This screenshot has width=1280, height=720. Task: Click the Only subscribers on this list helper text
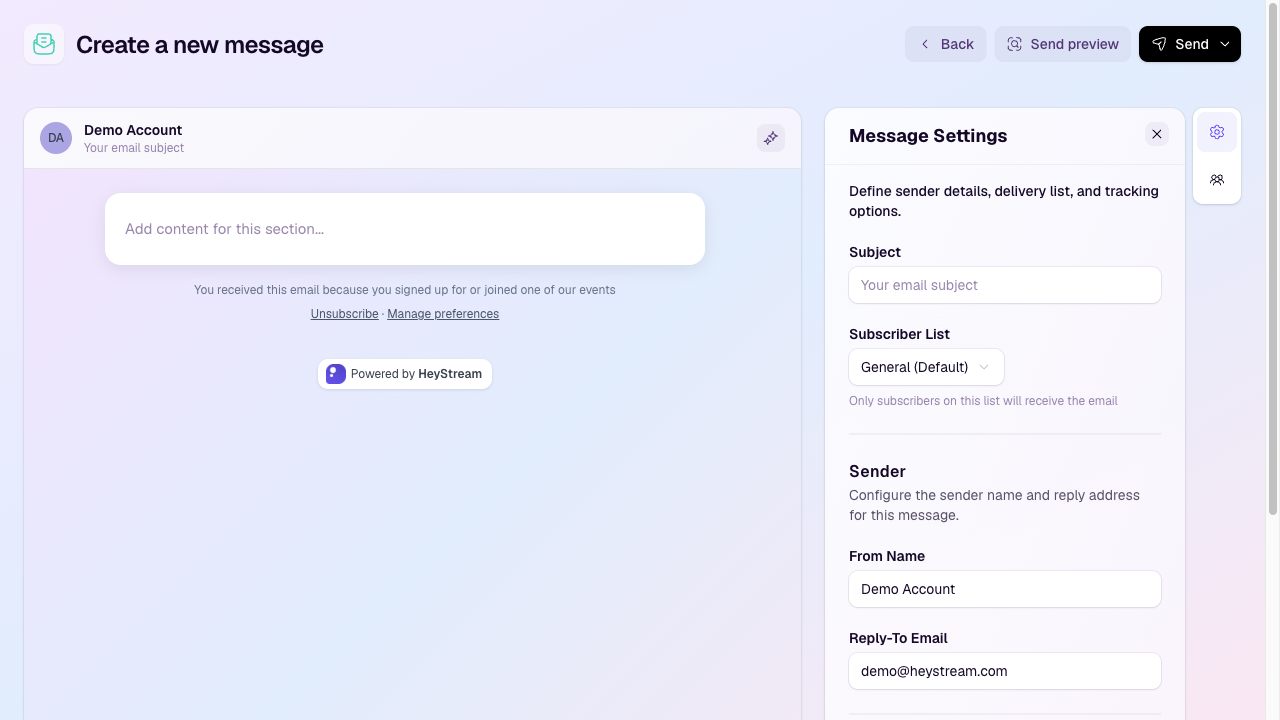tap(983, 401)
